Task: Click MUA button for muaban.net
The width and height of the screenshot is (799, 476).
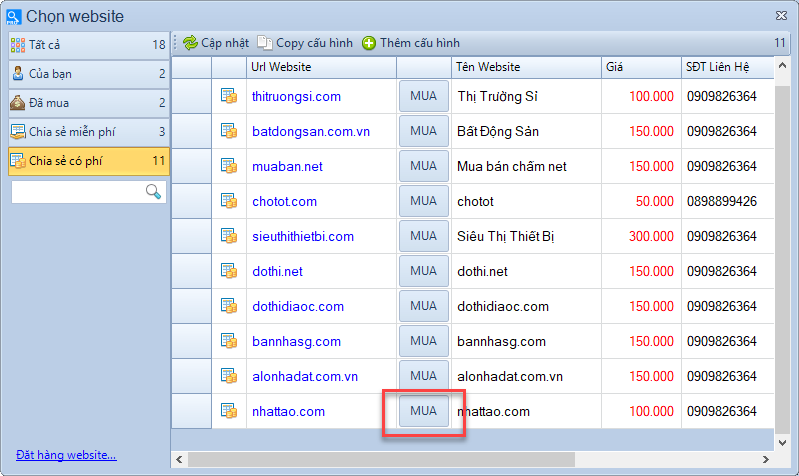Action: 423,166
